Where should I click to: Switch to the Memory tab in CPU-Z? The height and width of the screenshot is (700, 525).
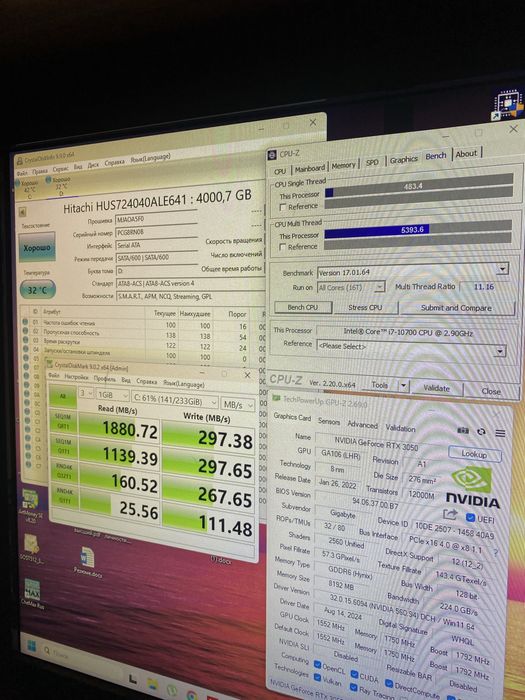(x=343, y=165)
